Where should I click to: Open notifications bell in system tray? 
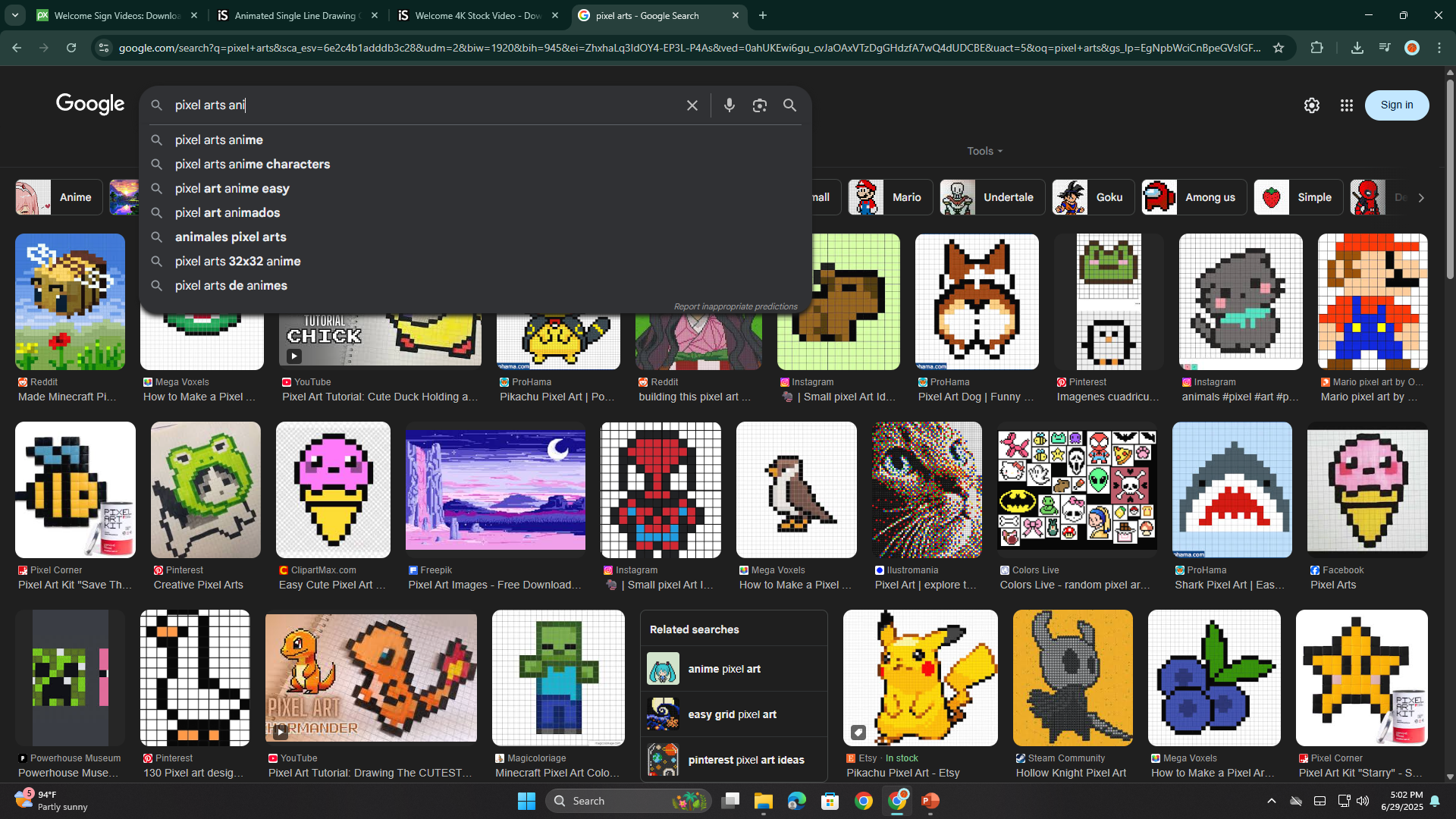click(1435, 801)
